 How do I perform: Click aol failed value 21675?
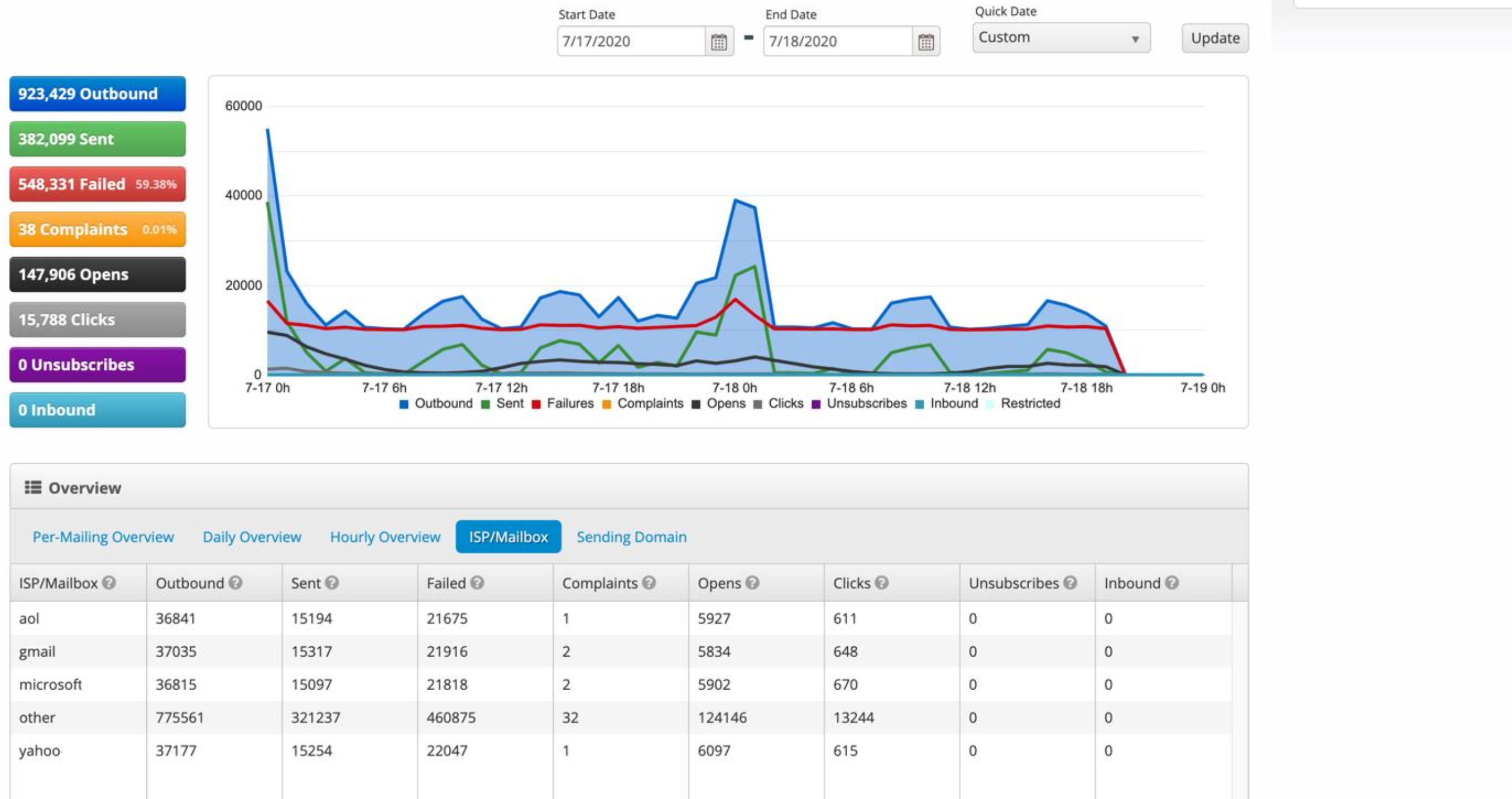pos(447,618)
